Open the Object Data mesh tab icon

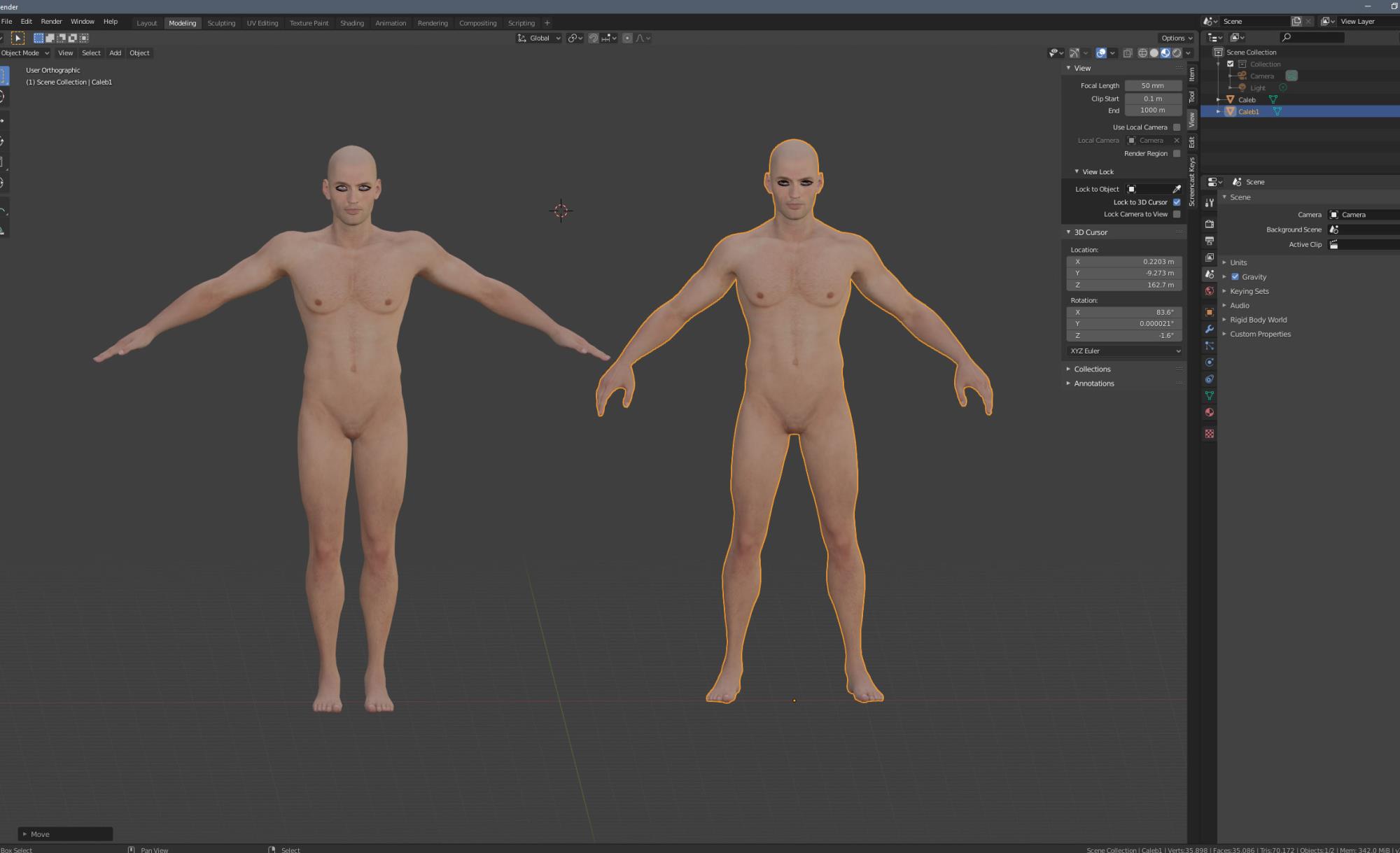(1209, 396)
